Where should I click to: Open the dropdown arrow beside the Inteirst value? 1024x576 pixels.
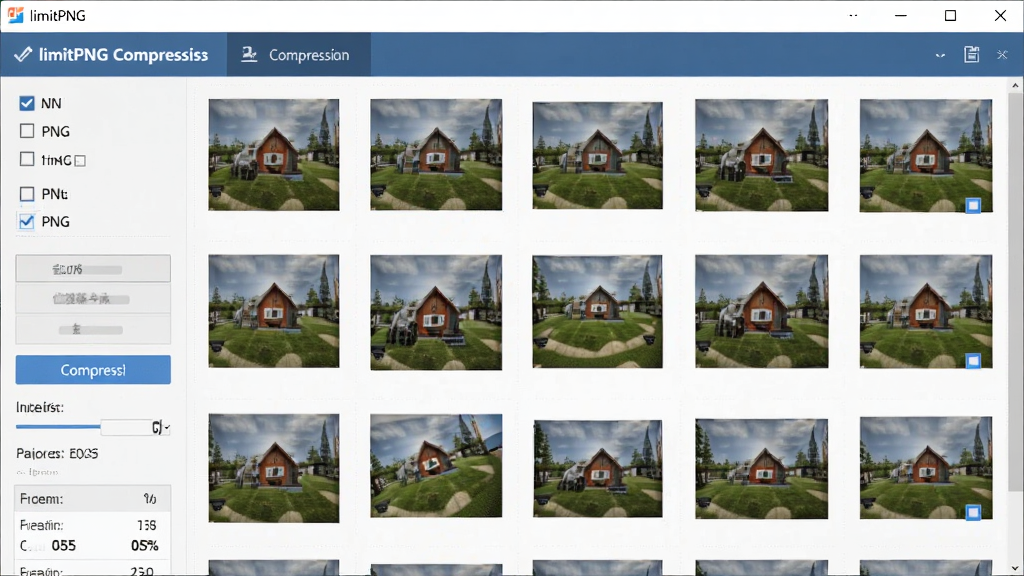pyautogui.click(x=167, y=428)
